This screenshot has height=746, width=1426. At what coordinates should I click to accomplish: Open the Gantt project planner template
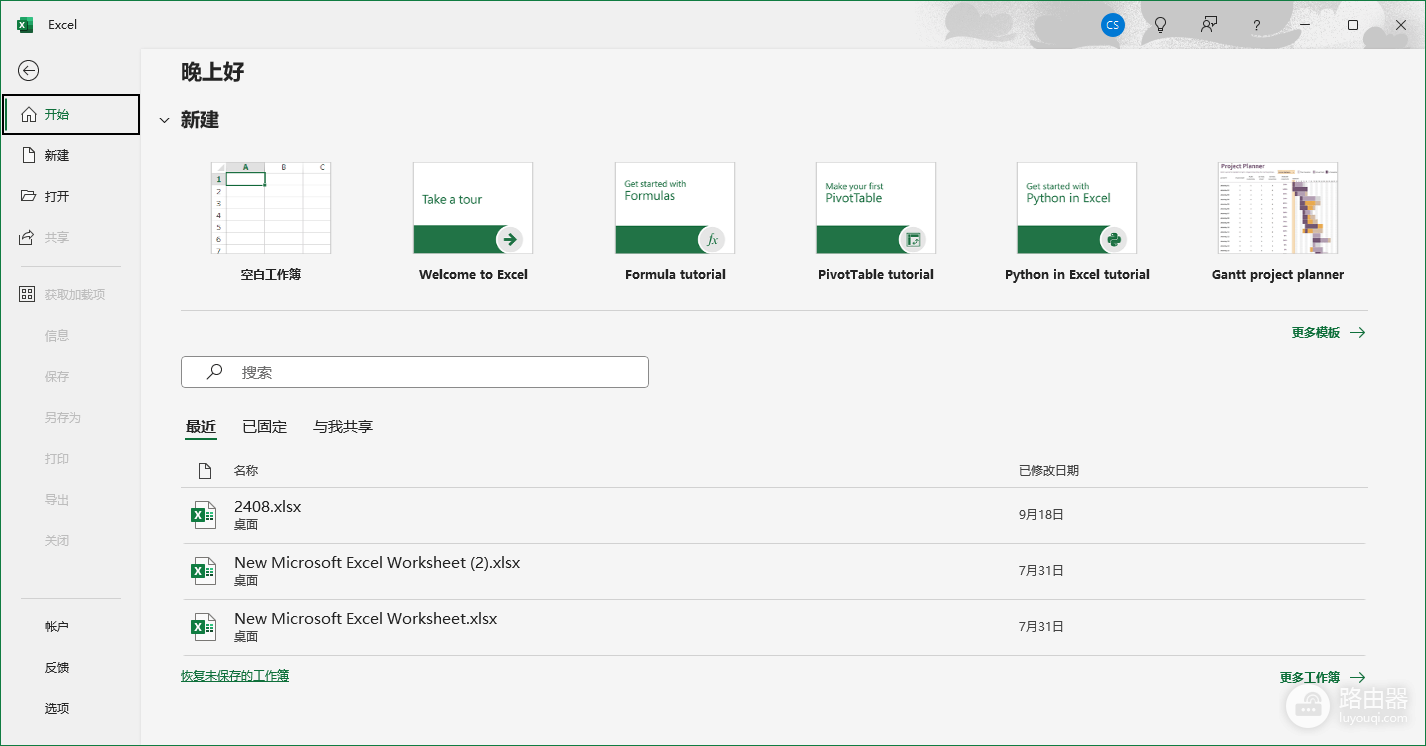pyautogui.click(x=1278, y=208)
